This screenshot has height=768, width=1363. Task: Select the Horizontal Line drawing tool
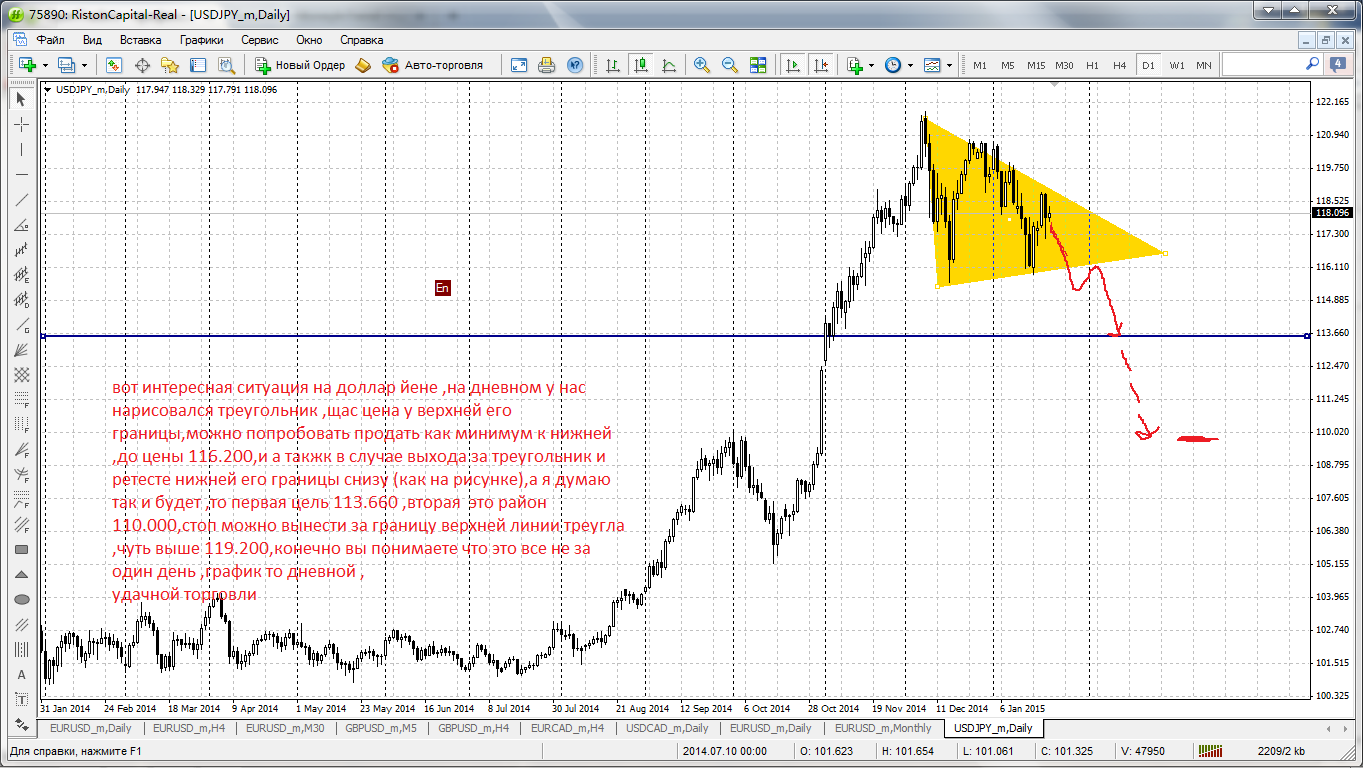(21, 175)
